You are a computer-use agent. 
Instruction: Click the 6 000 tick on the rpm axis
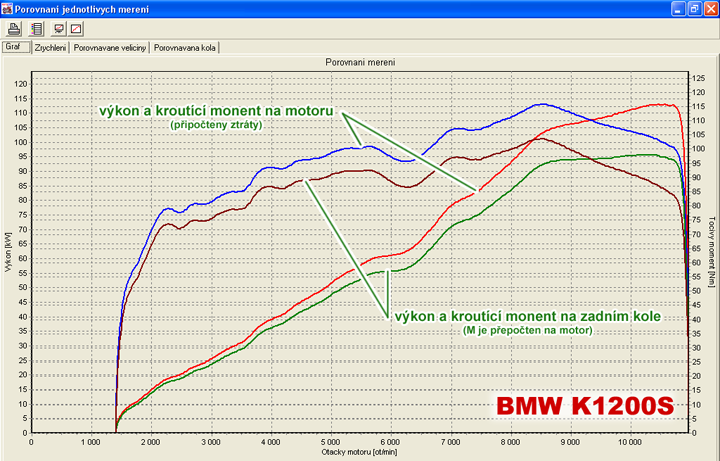tap(390, 442)
